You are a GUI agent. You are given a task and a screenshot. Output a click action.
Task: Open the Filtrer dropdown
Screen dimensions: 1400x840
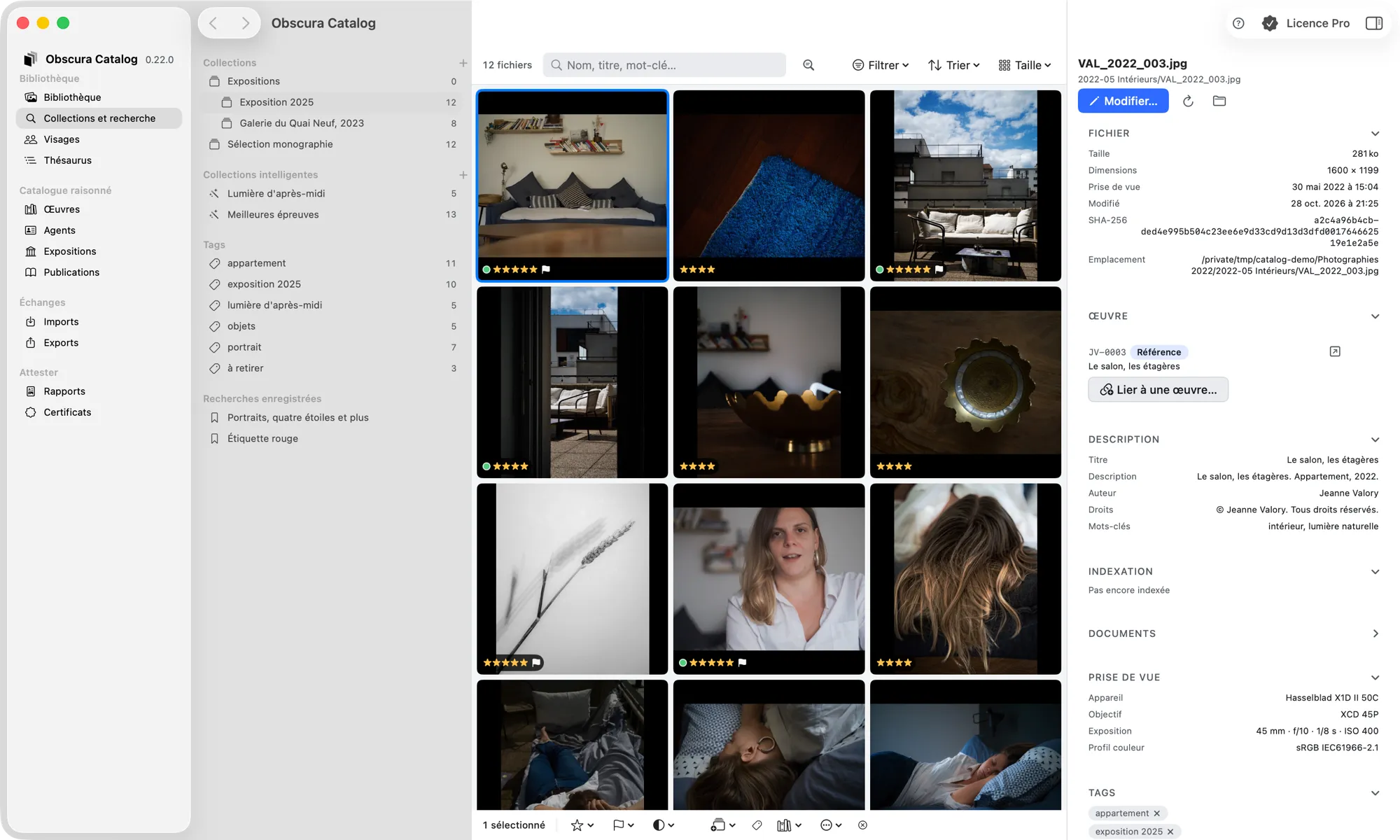tap(881, 65)
